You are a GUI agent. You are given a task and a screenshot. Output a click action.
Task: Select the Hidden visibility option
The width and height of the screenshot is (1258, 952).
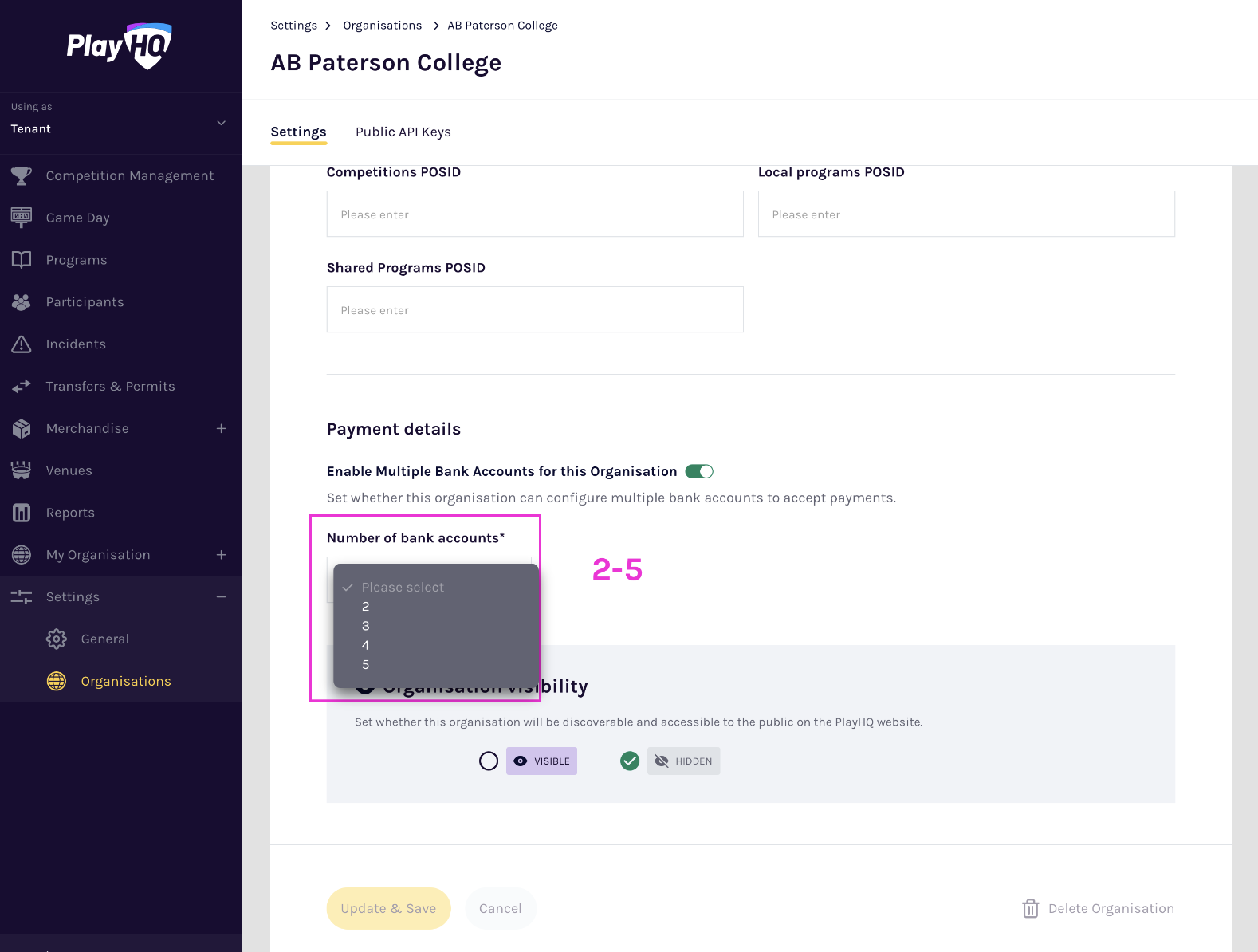[x=630, y=761]
